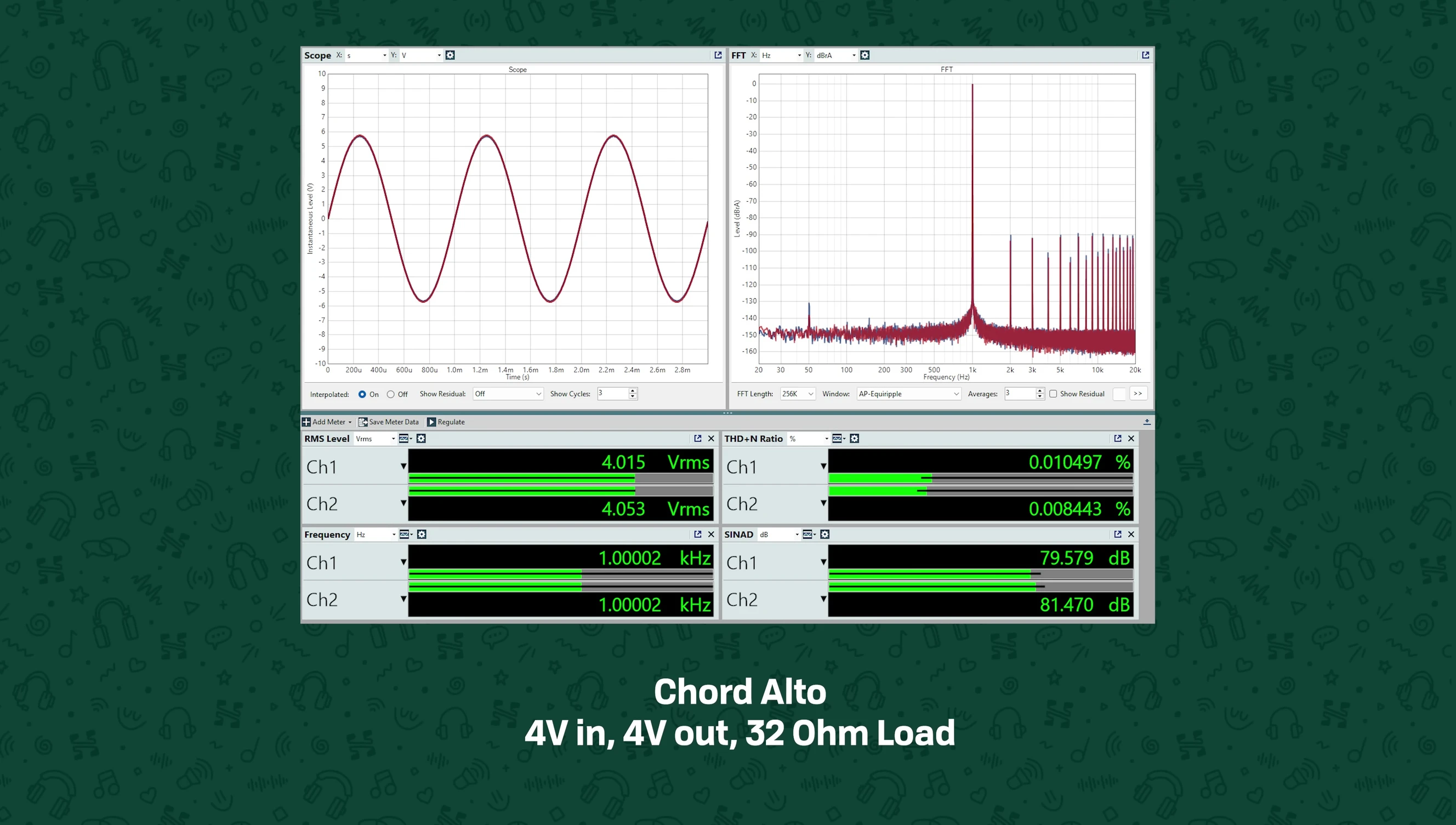The width and height of the screenshot is (1456, 825).
Task: Increase Show Cycles stepper value
Action: pyautogui.click(x=633, y=390)
